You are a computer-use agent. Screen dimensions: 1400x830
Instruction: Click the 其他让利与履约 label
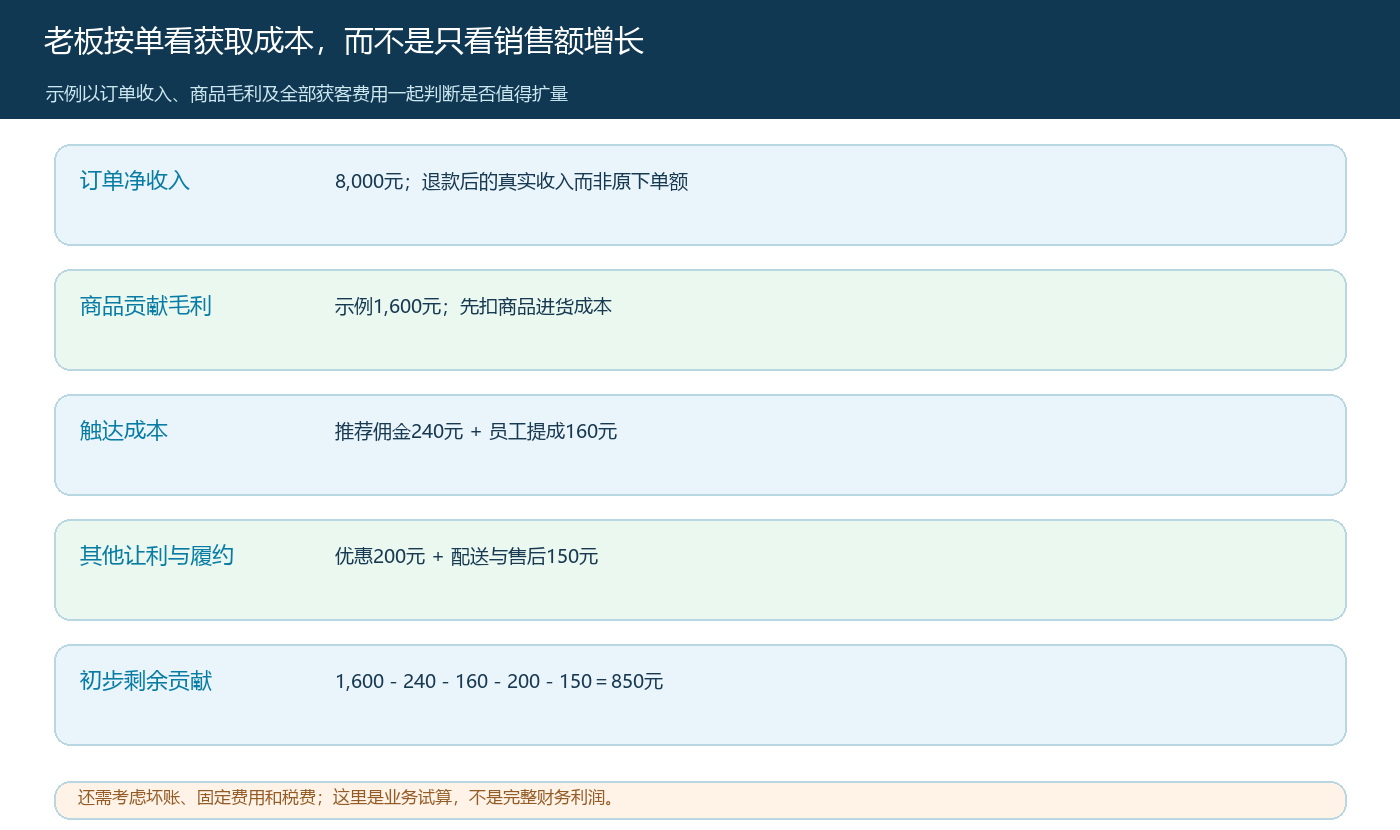pos(157,556)
